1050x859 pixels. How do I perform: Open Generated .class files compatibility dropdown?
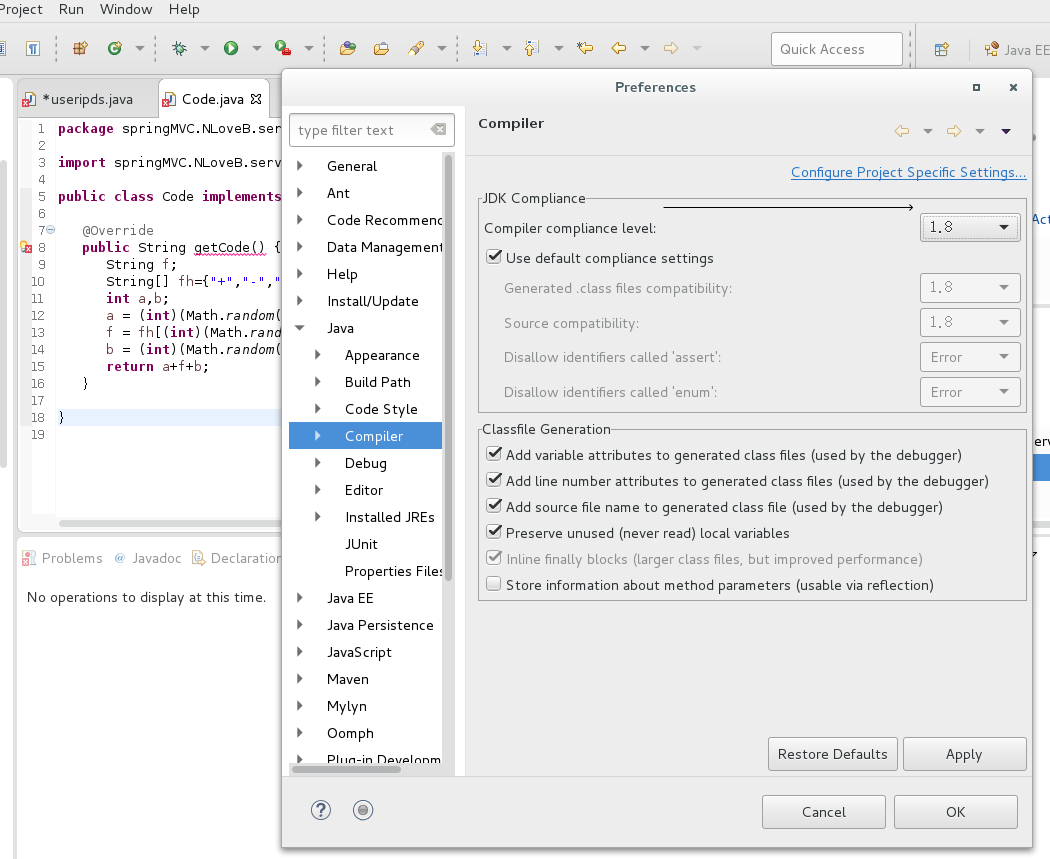pos(970,287)
